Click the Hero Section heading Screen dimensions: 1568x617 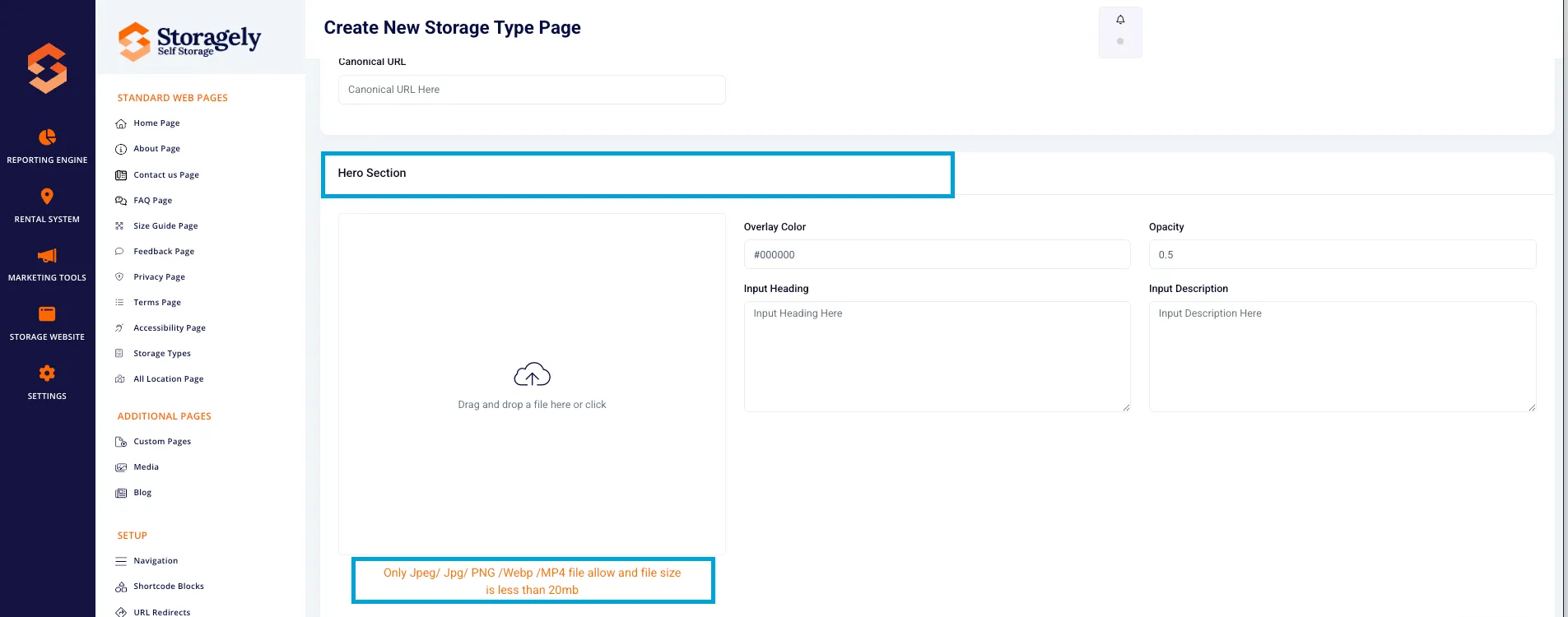372,173
